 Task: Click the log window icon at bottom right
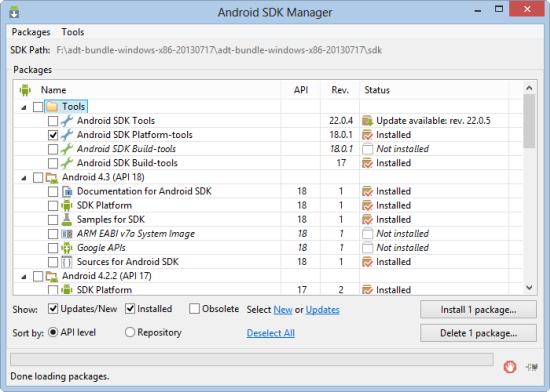click(532, 367)
